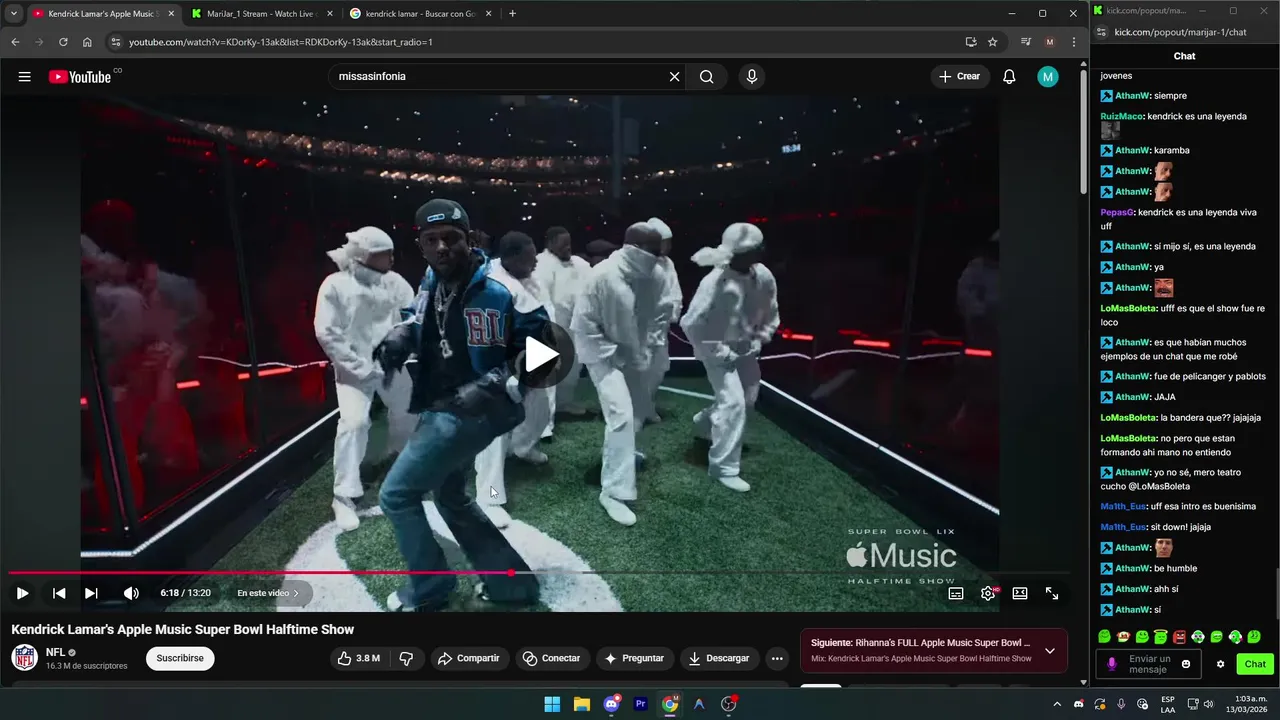Open media controls icon in Chrome toolbar
Screen dimensions: 1280x720
(1025, 42)
